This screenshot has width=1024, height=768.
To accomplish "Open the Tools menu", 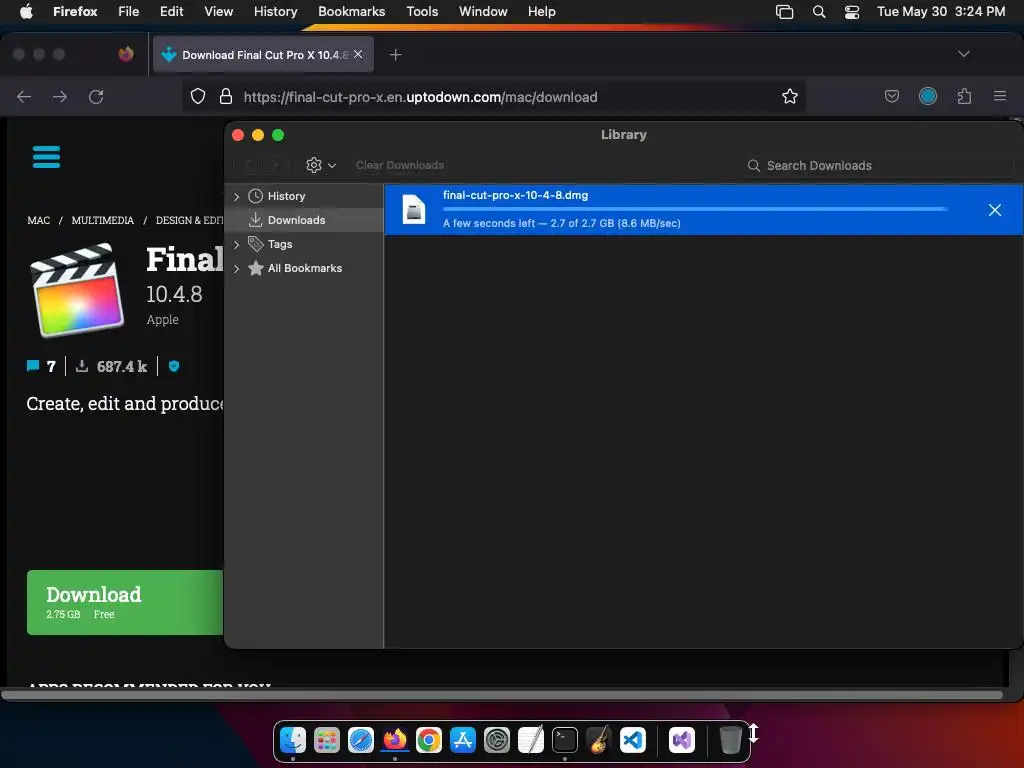I will [422, 11].
